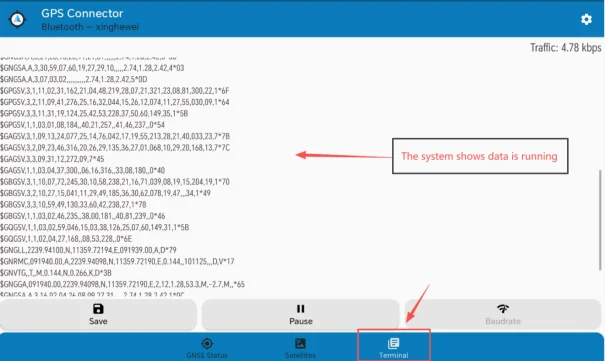Click the terminal vertical scrollbar
605x361 pixels.
(600, 220)
